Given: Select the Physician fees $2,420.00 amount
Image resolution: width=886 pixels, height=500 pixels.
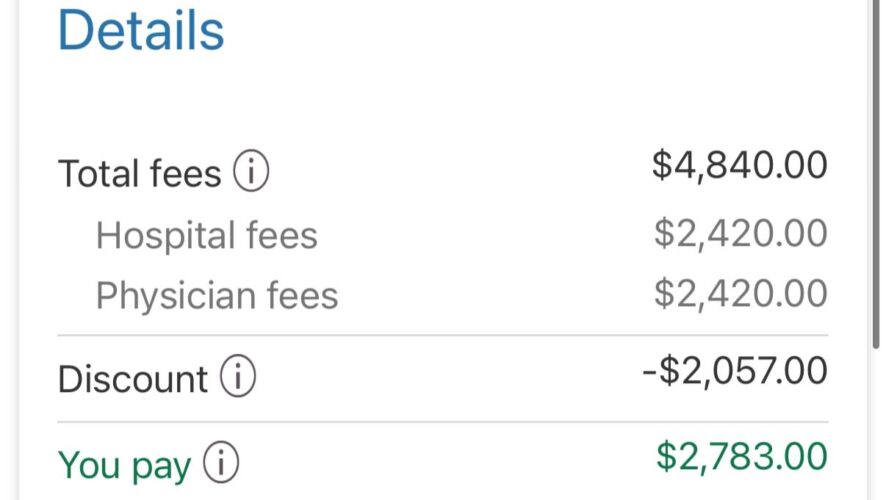Looking at the screenshot, I should [740, 294].
